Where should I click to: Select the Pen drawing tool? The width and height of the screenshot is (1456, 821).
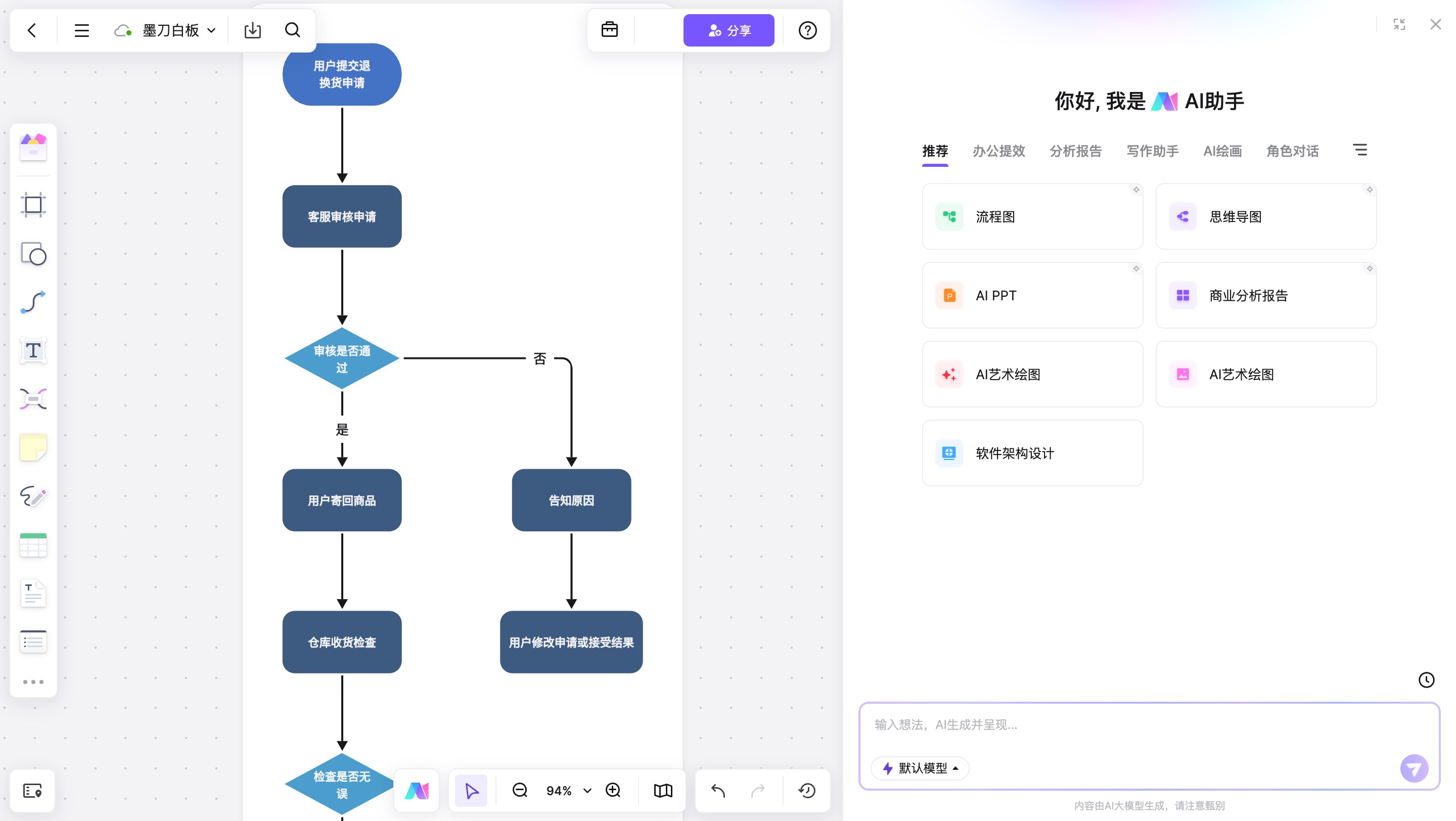point(33,496)
